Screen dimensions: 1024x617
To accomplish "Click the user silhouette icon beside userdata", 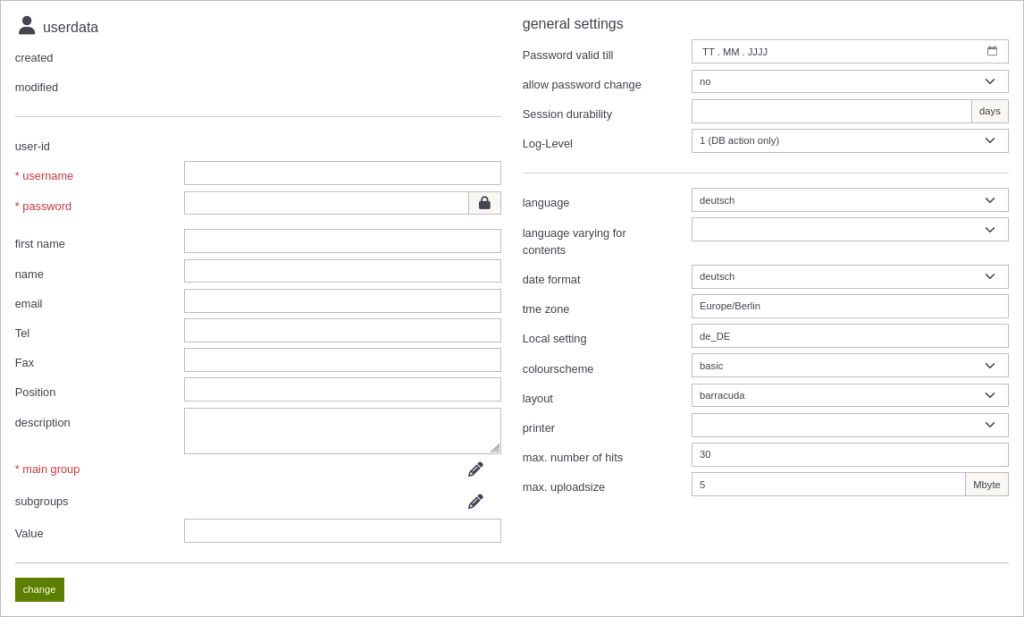I will pyautogui.click(x=27, y=25).
